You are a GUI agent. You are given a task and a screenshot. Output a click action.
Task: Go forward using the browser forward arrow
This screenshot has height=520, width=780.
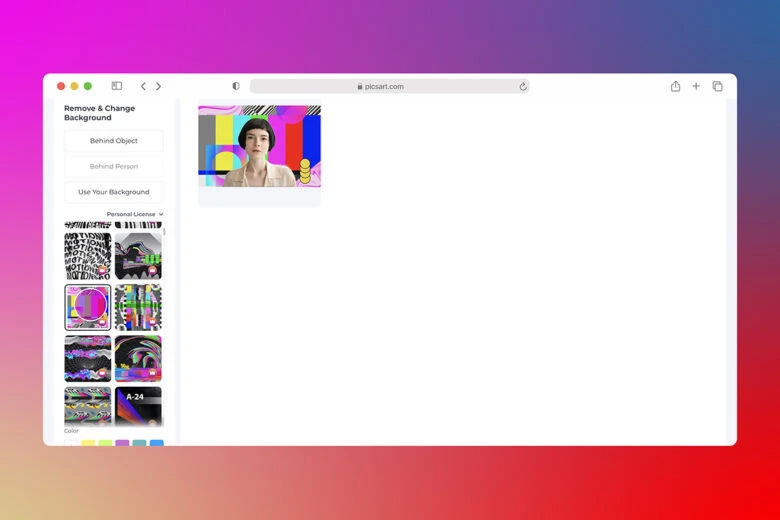[x=158, y=86]
